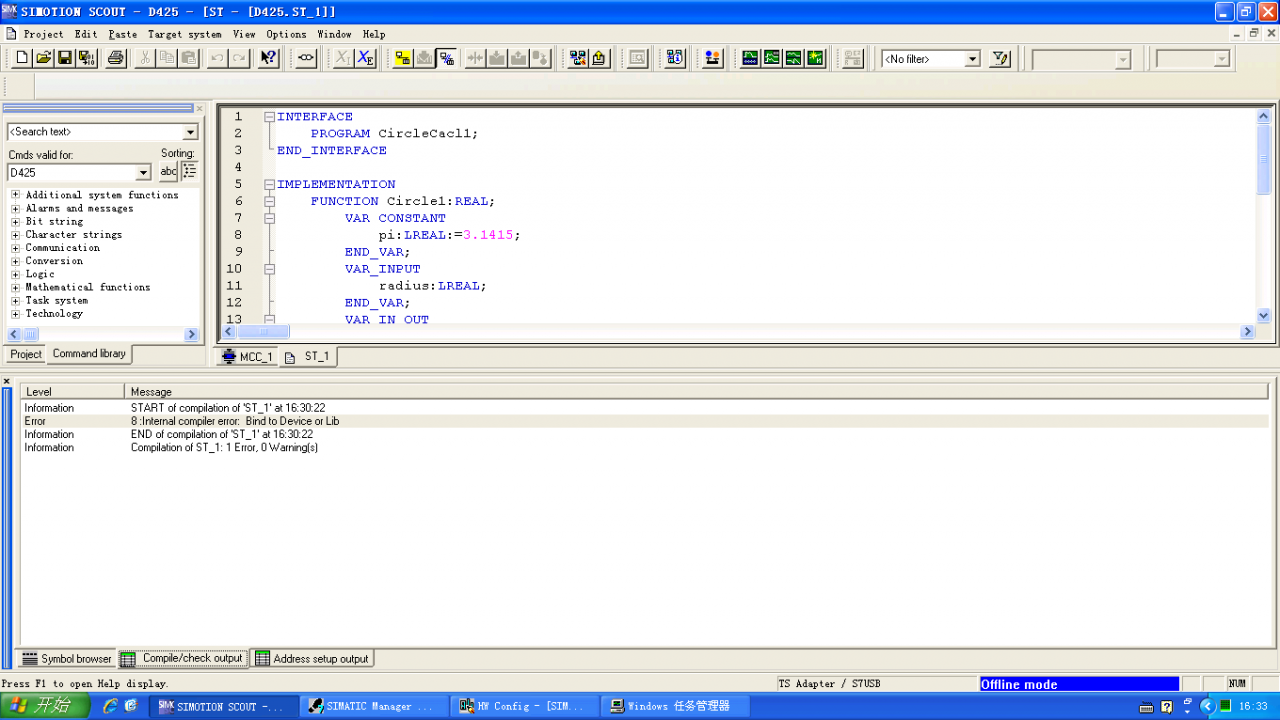Close the command library panel with X
Image resolution: width=1280 pixels, height=720 pixels.
pyautogui.click(x=199, y=108)
